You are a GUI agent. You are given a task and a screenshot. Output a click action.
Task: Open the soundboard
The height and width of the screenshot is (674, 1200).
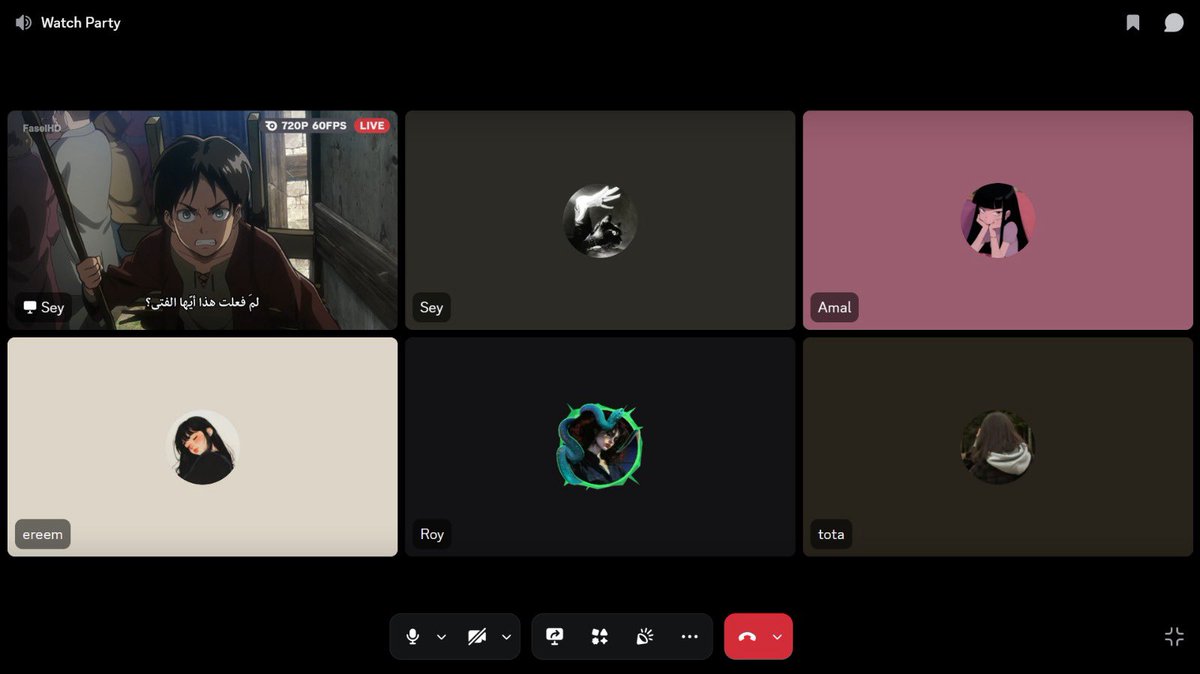[x=645, y=637]
